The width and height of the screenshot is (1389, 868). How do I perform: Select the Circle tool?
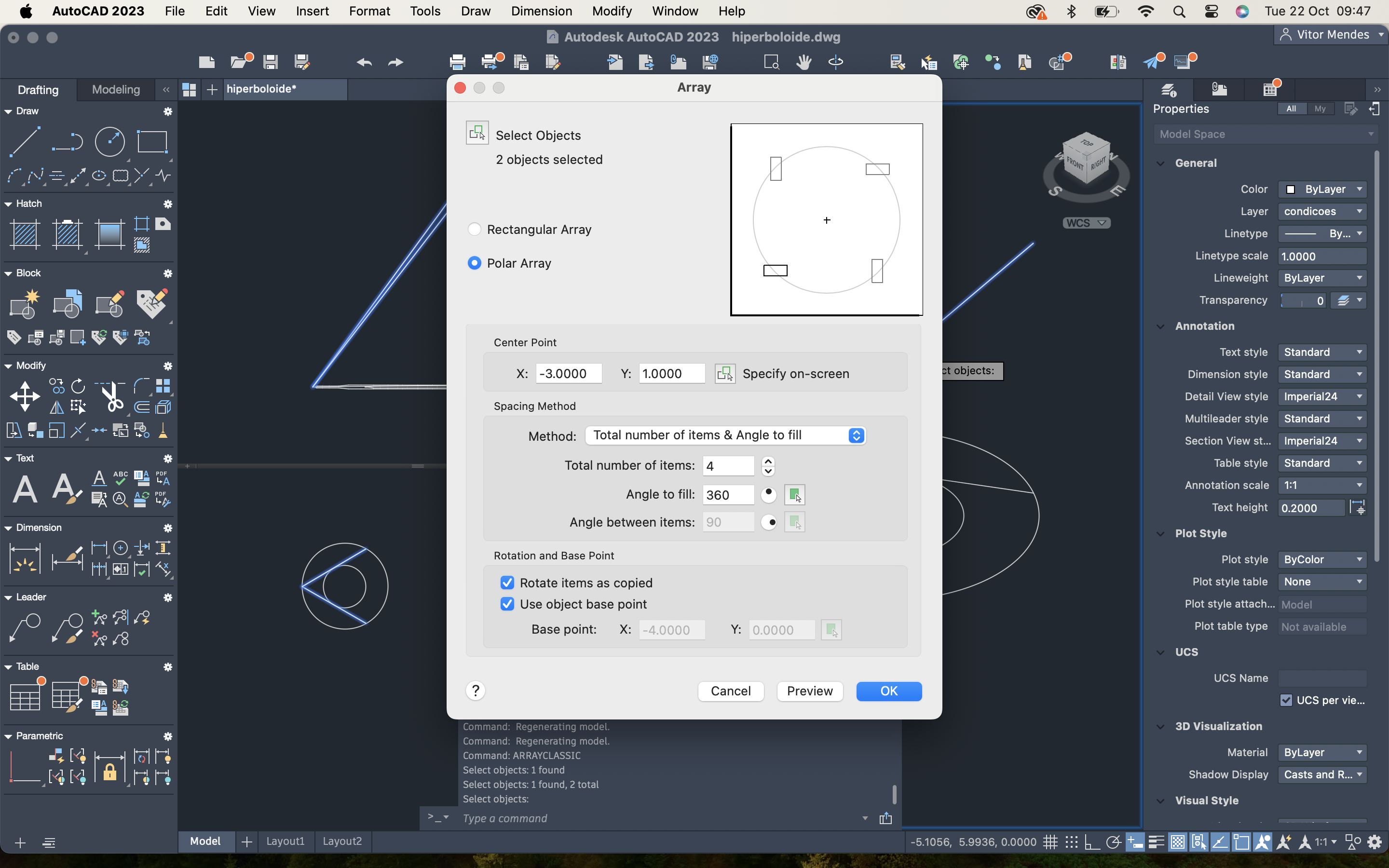(109, 141)
